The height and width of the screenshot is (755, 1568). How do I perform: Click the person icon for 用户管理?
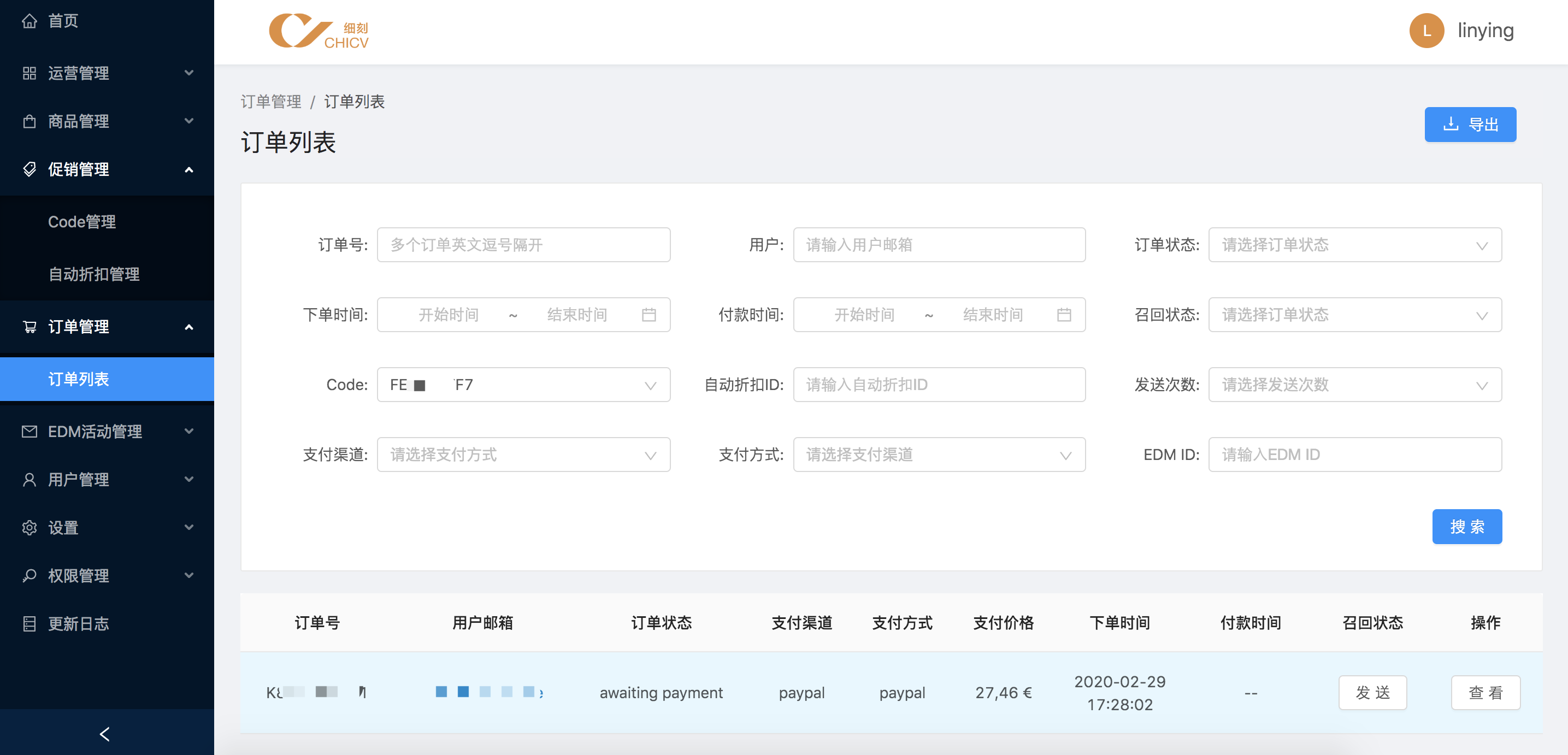(29, 480)
